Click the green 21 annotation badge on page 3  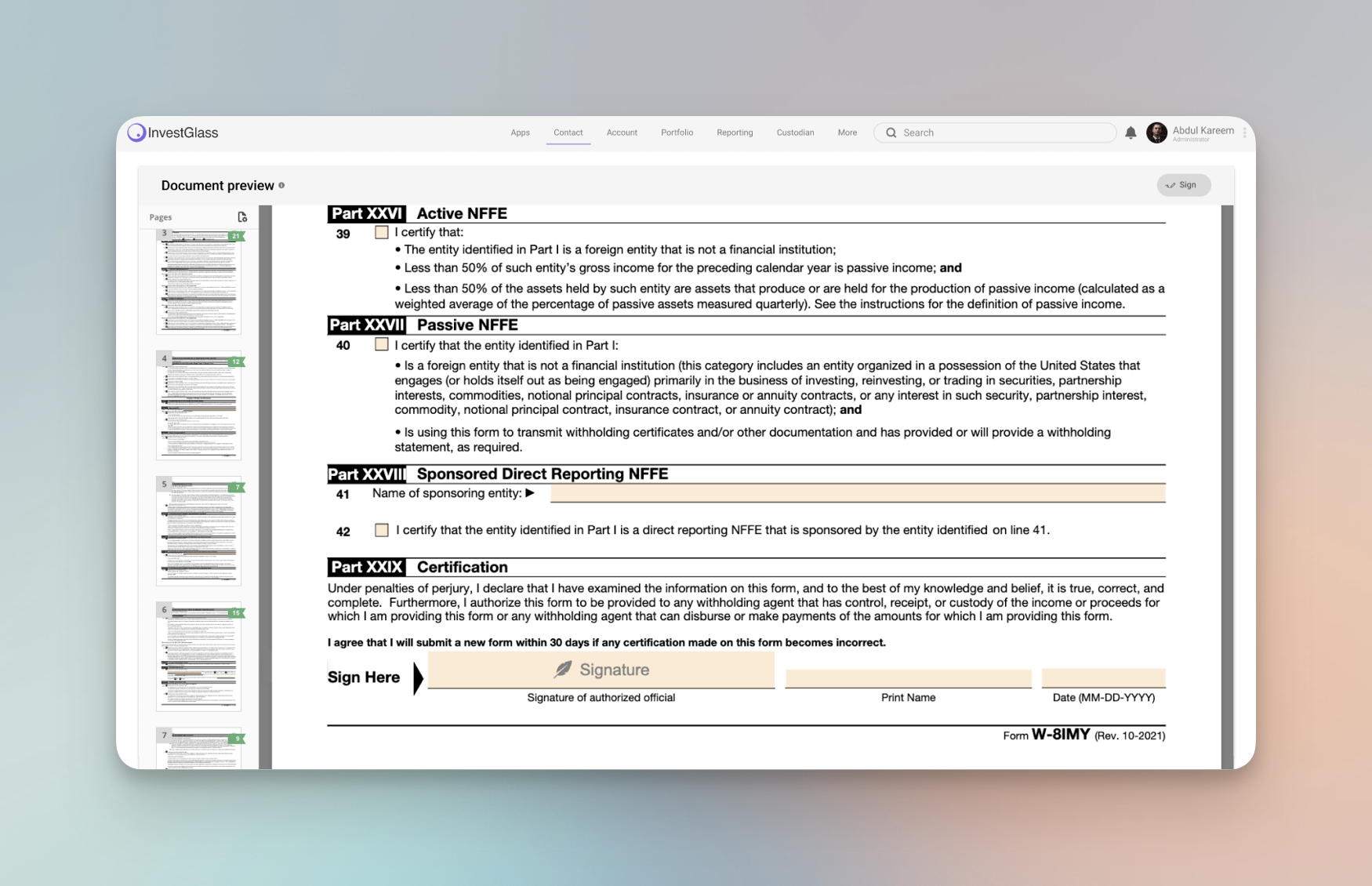click(237, 236)
